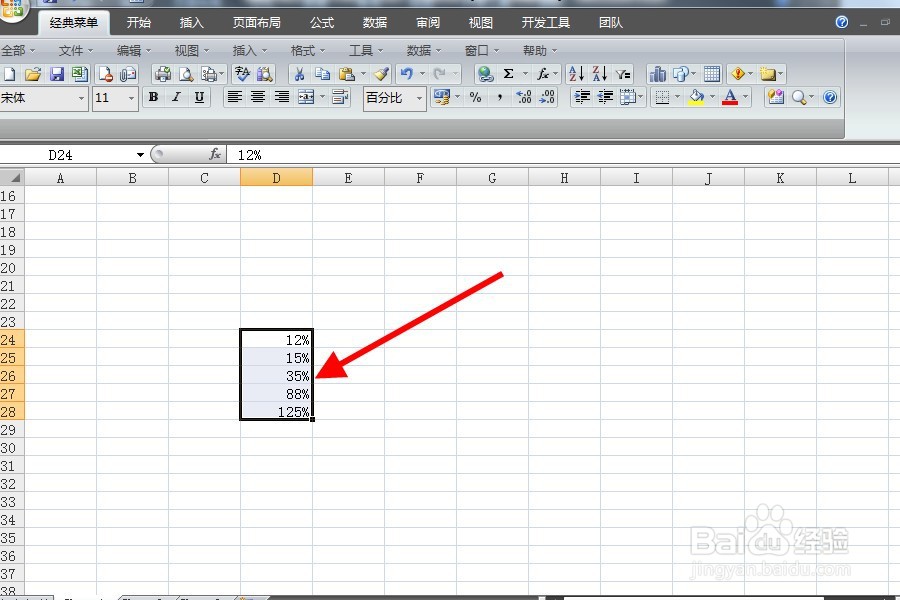This screenshot has height=600, width=900.
Task: Apply the red font color button
Action: click(730, 98)
